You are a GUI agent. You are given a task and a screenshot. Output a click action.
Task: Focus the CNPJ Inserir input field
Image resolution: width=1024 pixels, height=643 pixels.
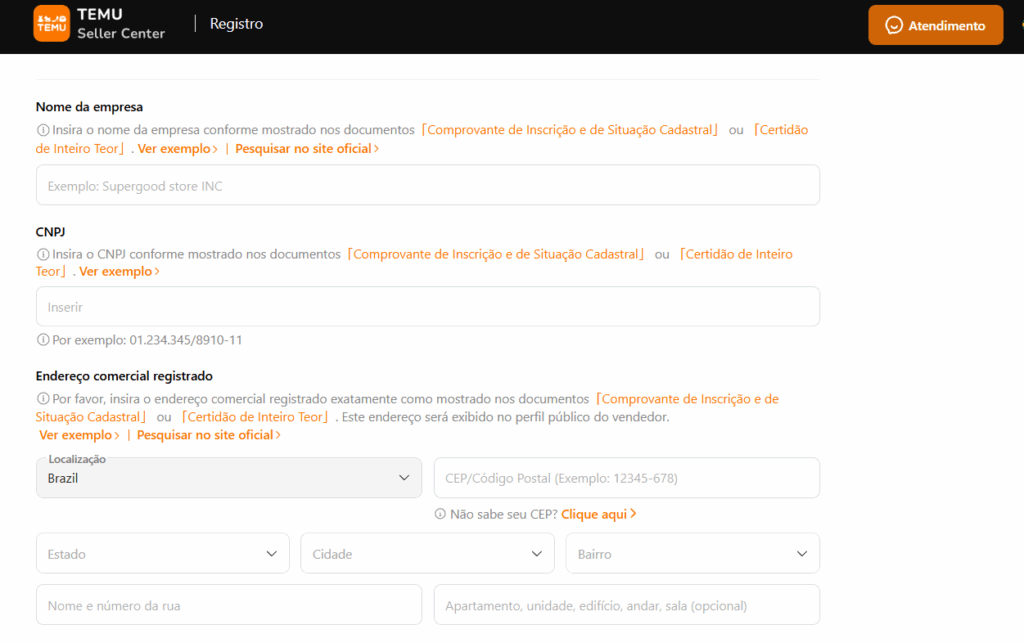click(x=427, y=307)
